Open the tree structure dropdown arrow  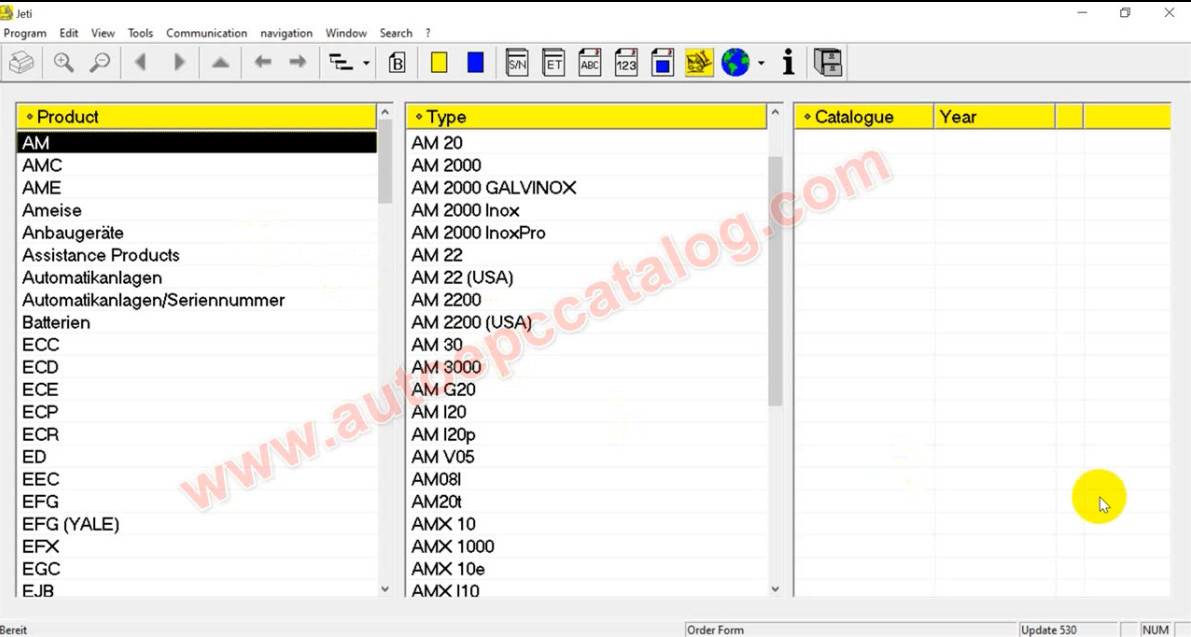point(366,63)
